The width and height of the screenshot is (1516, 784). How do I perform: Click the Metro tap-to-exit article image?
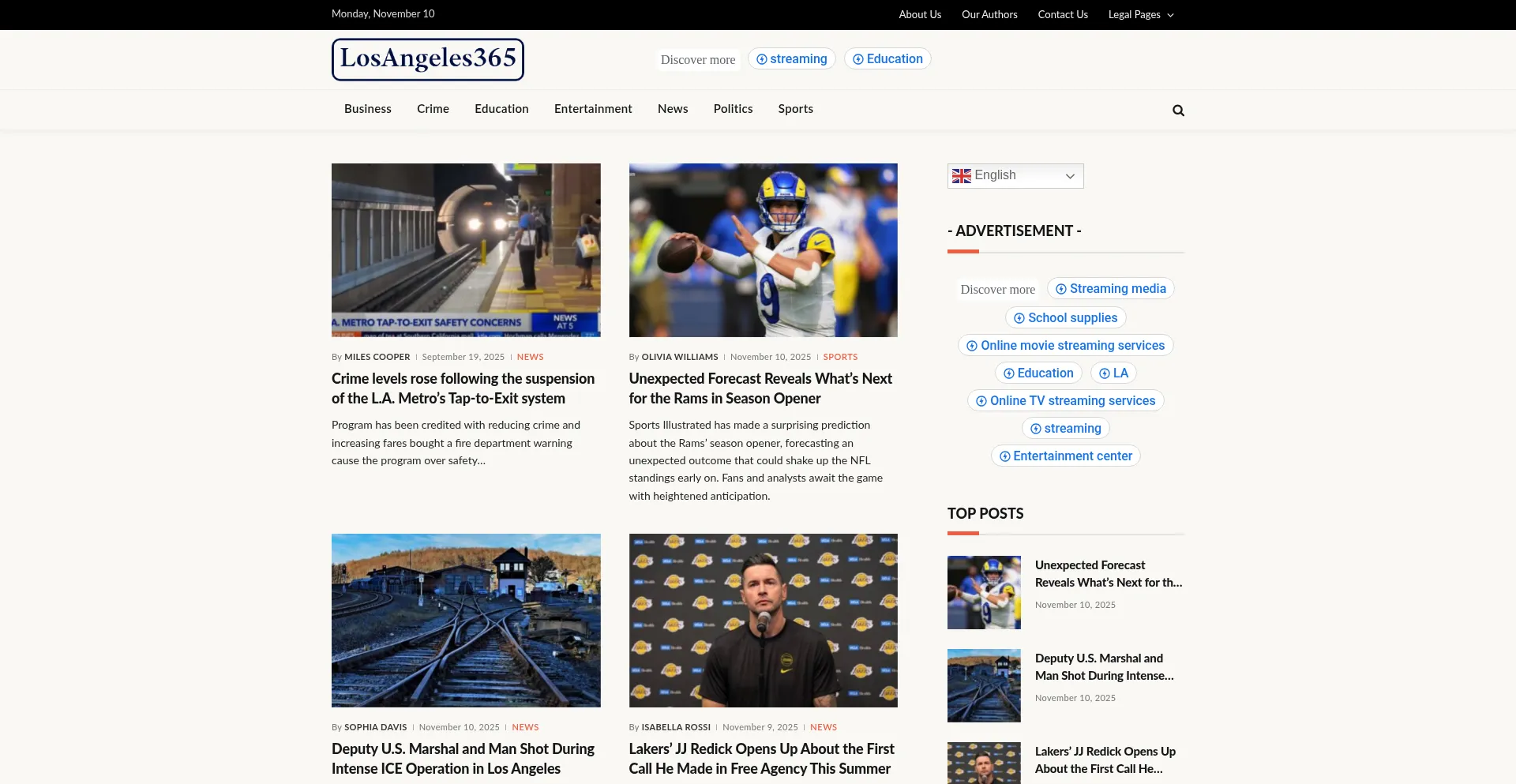point(466,250)
